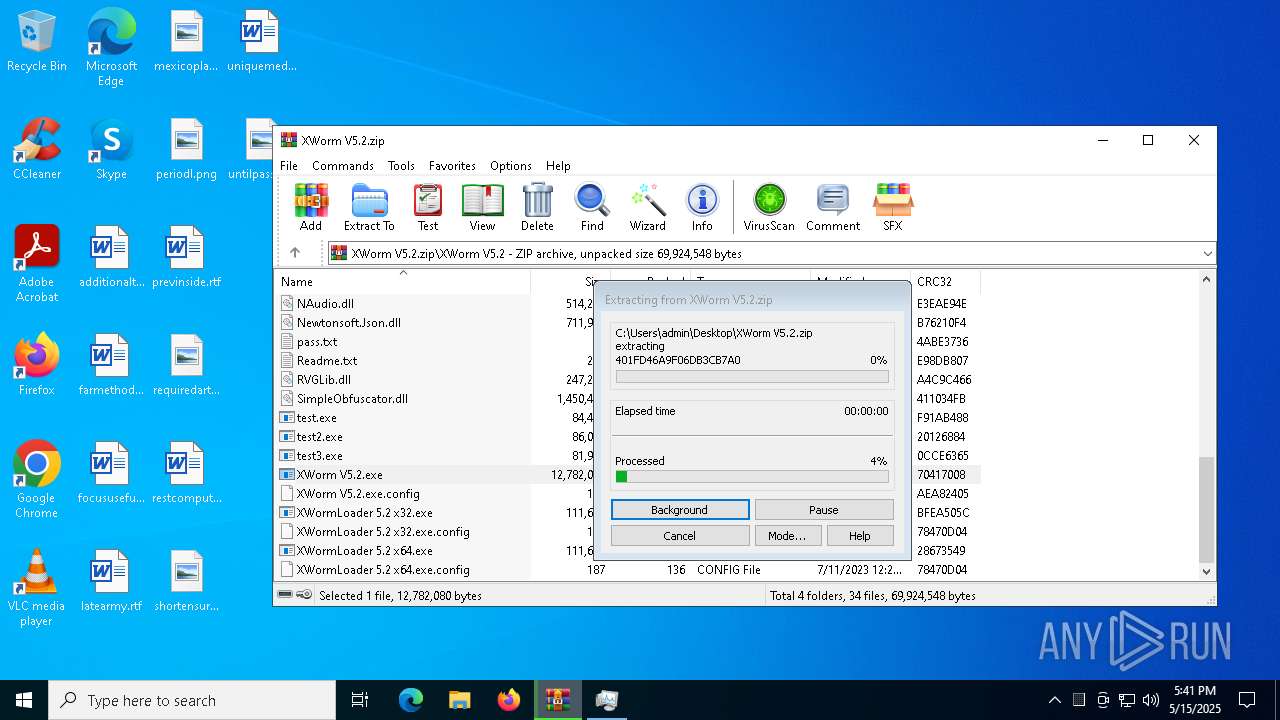Click scroll down arrow of file list

pos(1207,571)
